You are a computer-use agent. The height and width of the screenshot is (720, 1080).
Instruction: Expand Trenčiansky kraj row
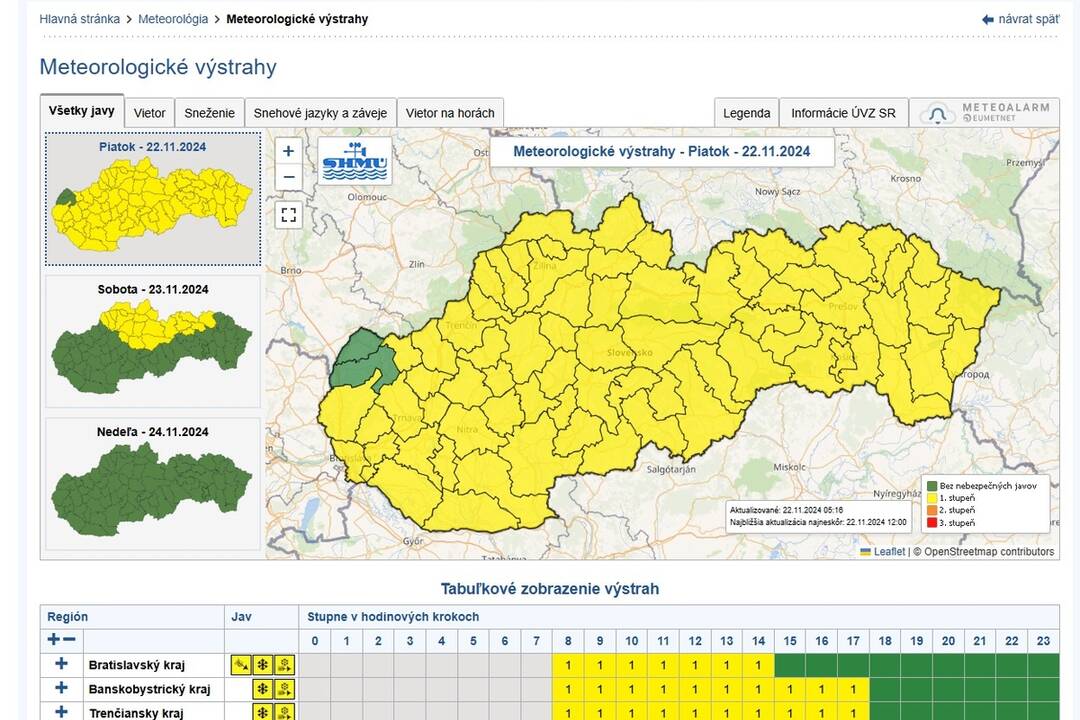pos(61,713)
